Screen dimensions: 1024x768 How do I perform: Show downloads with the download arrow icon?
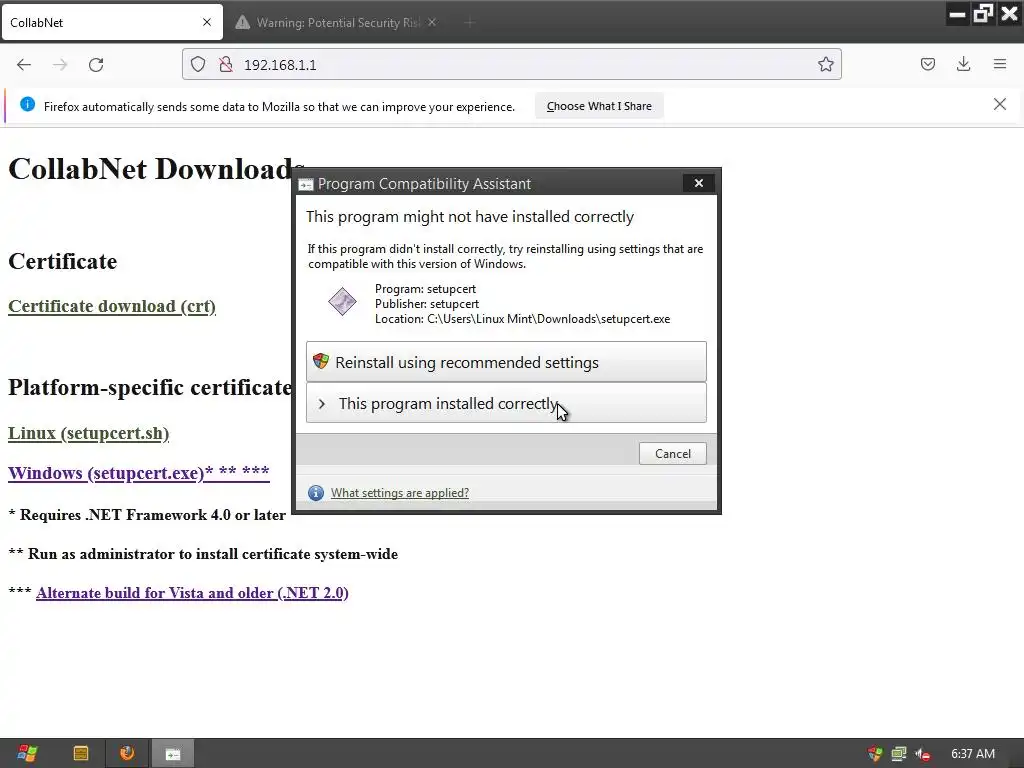click(x=963, y=64)
